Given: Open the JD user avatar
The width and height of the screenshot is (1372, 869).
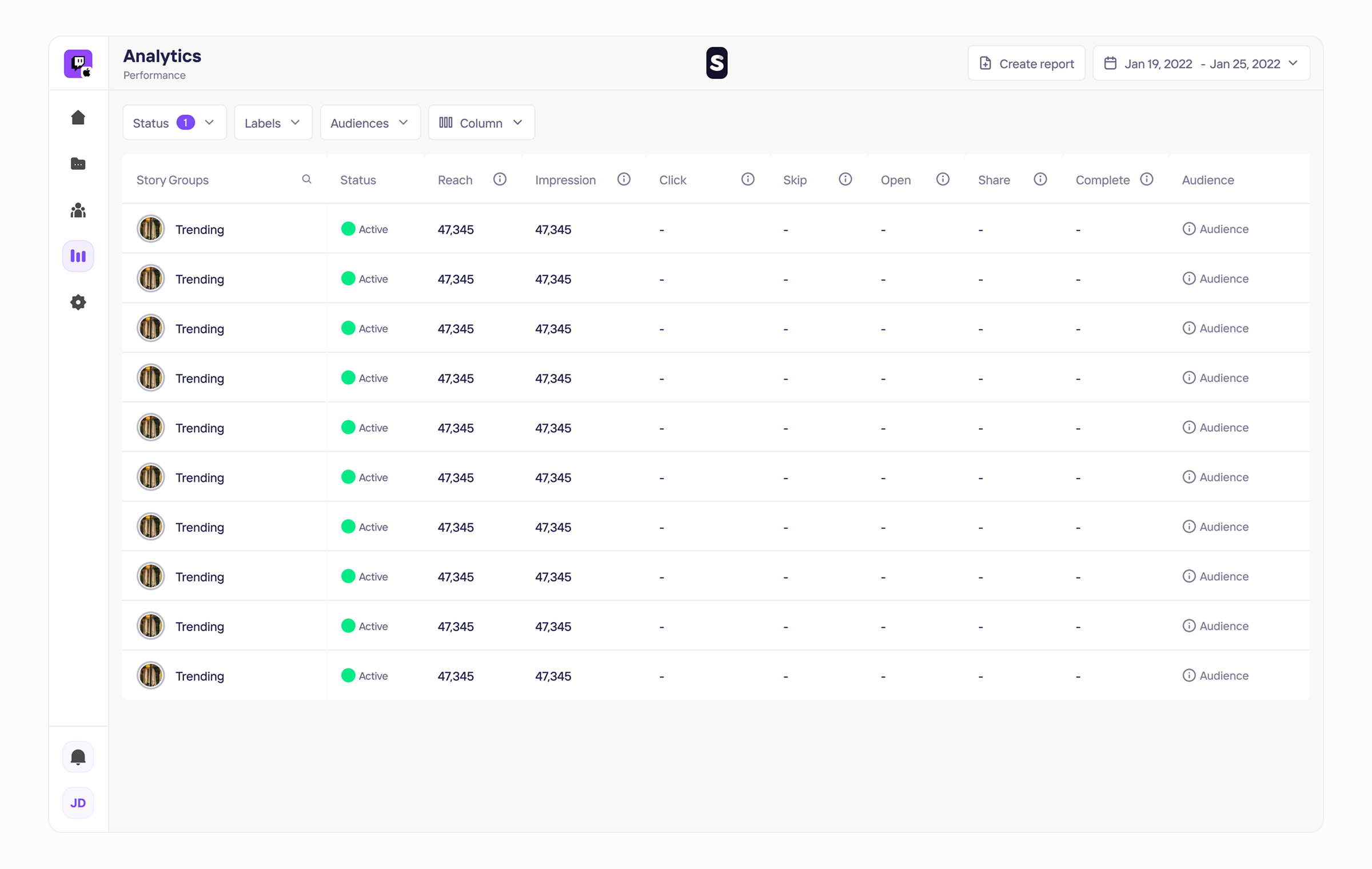Looking at the screenshot, I should (78, 803).
